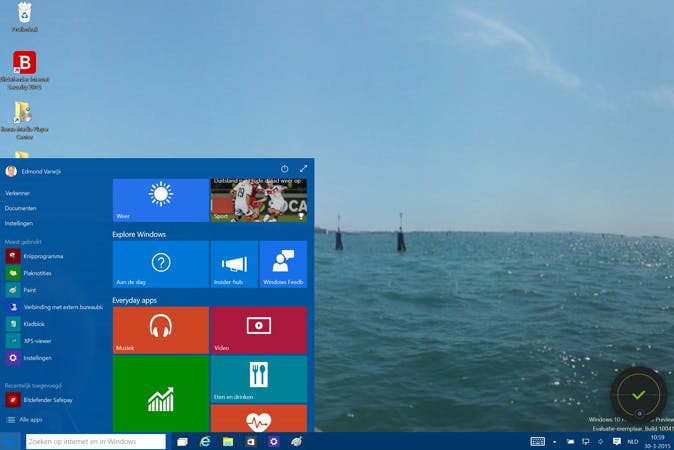Viewport: 674px width, 450px height.
Task: Open Edmond Verwijk user account menu
Action: tap(33, 171)
